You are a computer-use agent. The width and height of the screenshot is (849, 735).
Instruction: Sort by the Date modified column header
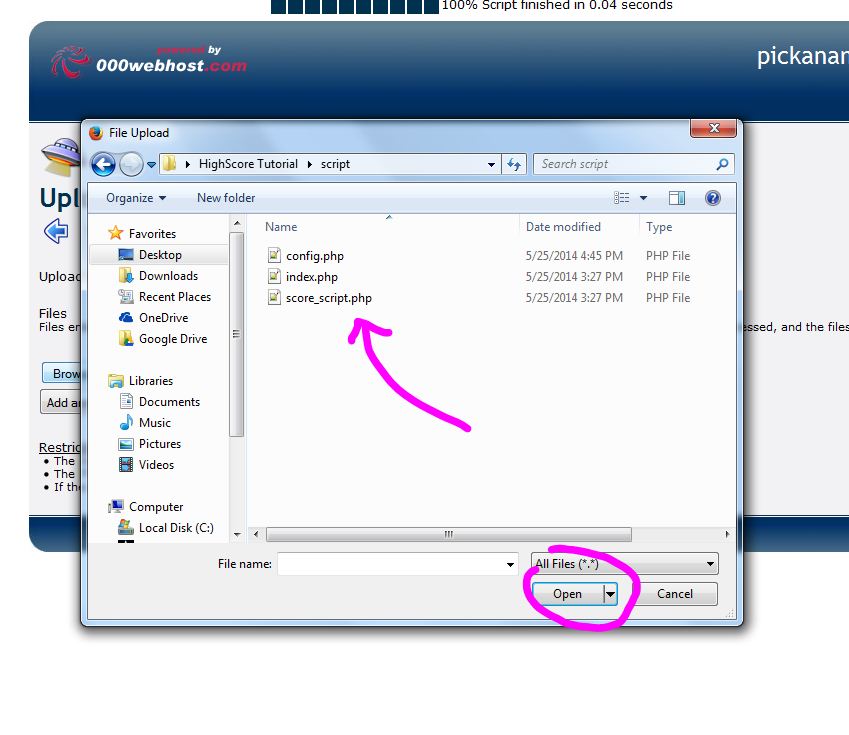pyautogui.click(x=563, y=227)
